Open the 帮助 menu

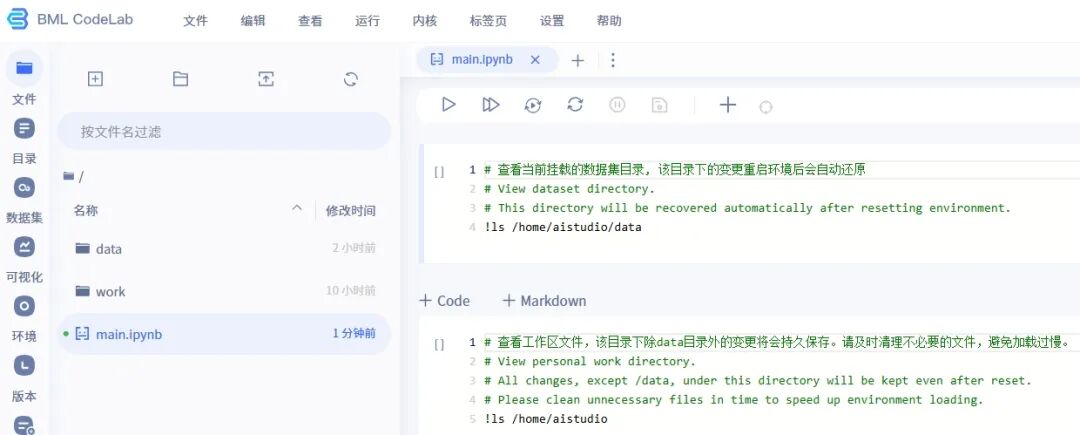coord(609,21)
